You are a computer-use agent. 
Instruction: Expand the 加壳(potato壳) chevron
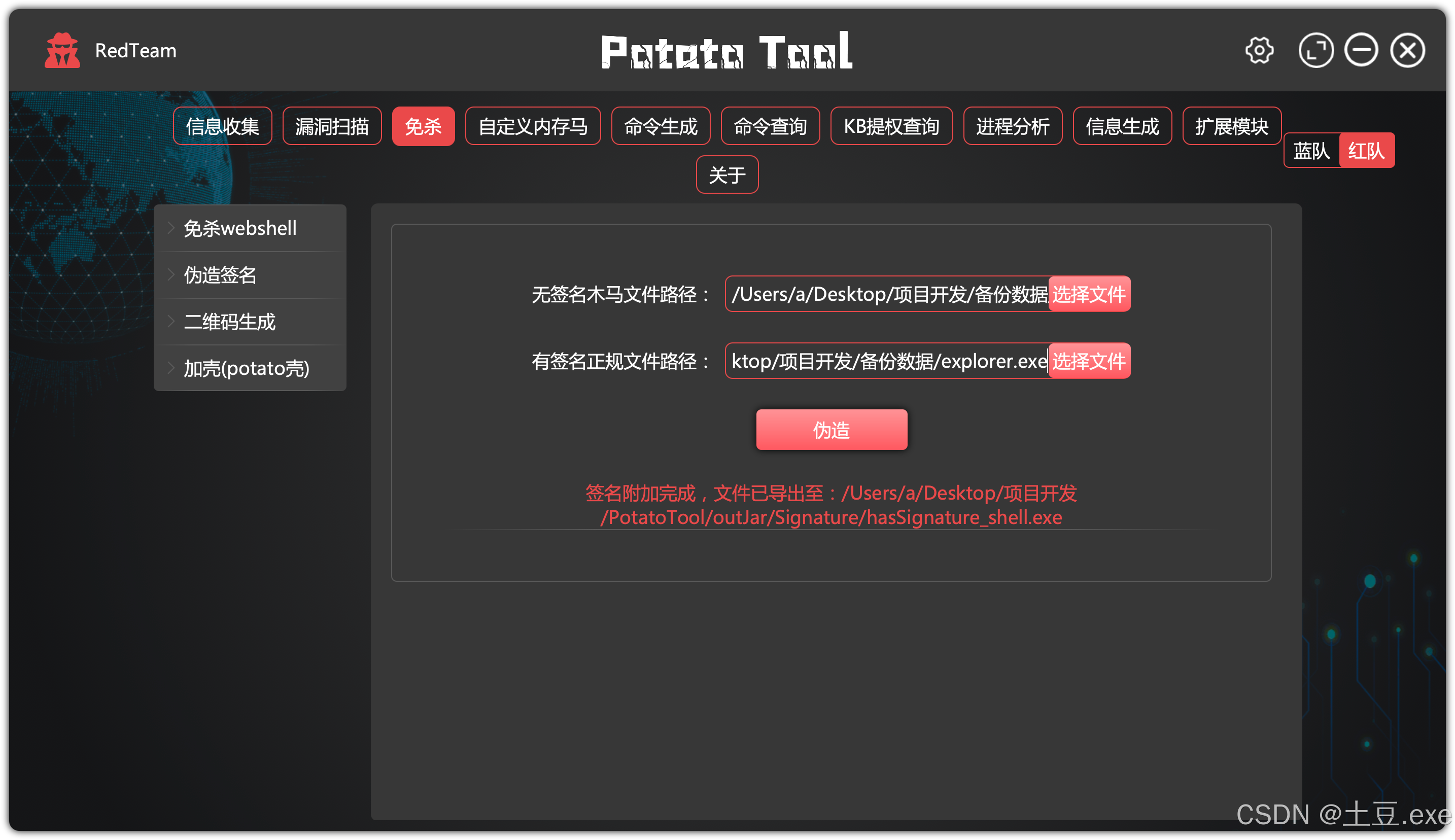171,367
